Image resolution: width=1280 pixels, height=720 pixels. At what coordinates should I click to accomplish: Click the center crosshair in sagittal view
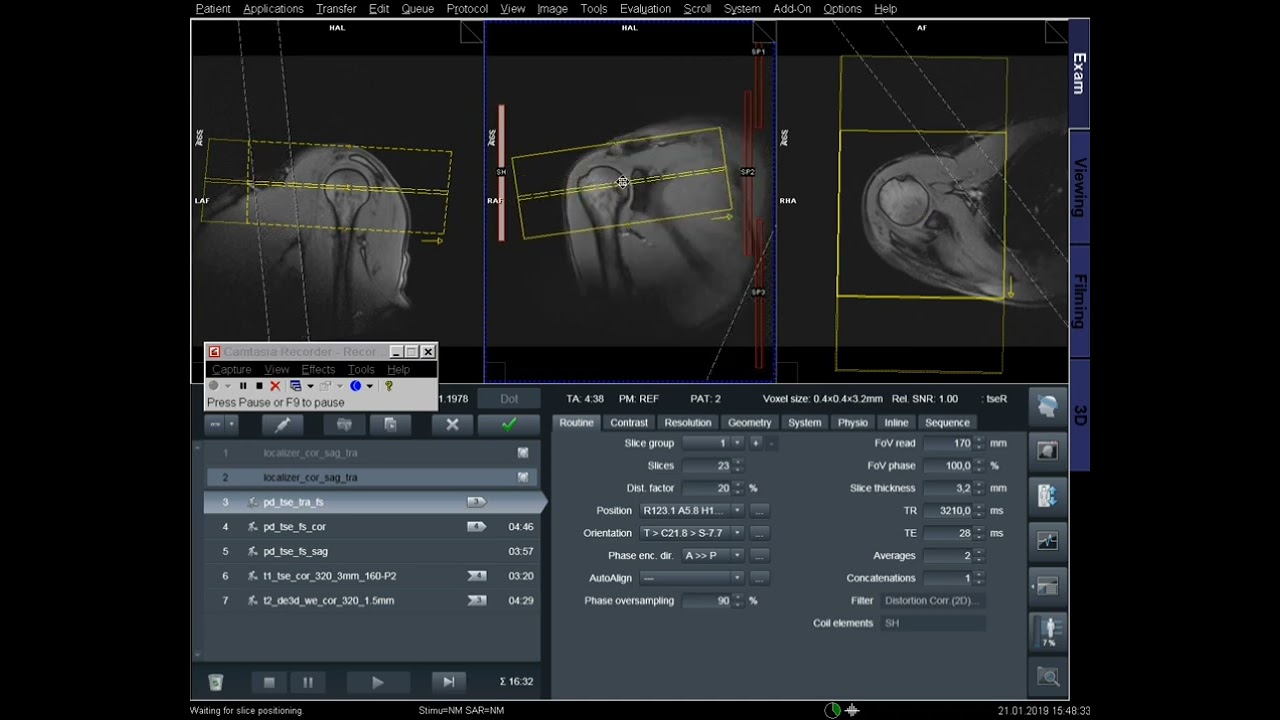click(622, 182)
